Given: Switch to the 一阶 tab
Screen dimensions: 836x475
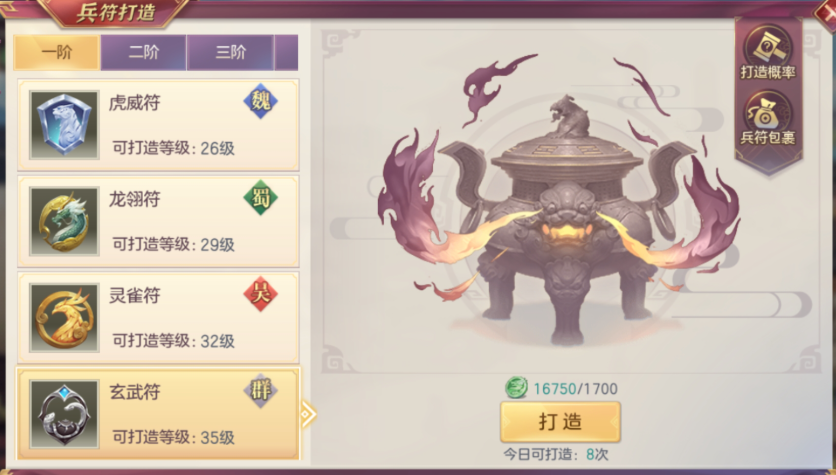Looking at the screenshot, I should tap(57, 52).
